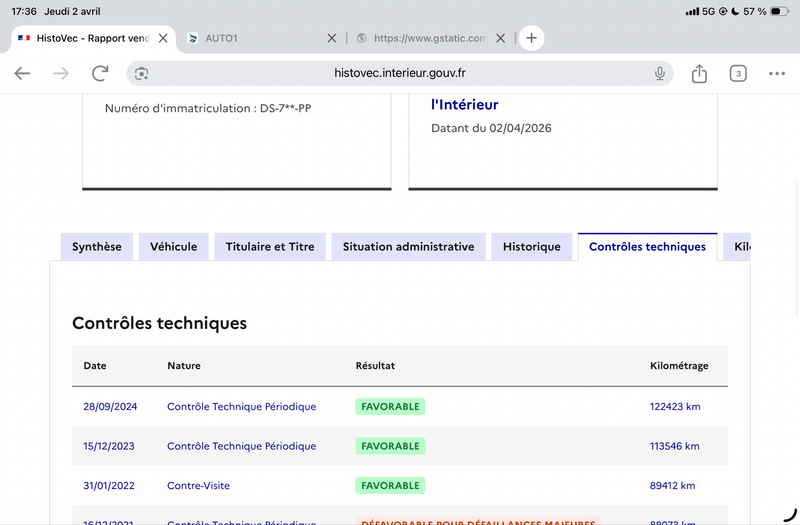Reload the HistoVec page
800x525 pixels.
point(100,74)
